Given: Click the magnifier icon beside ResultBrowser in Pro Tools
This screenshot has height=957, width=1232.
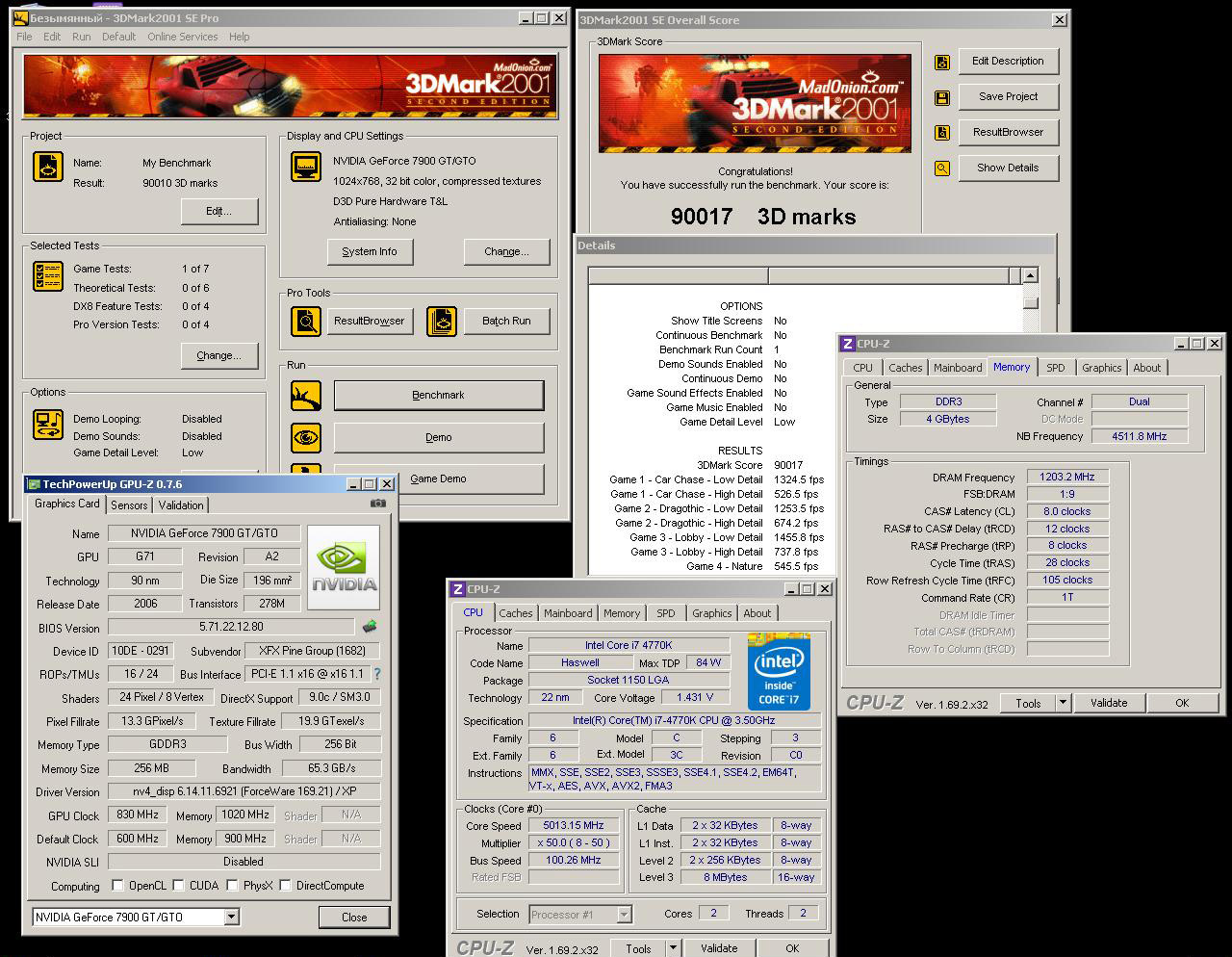Looking at the screenshot, I should pos(306,321).
